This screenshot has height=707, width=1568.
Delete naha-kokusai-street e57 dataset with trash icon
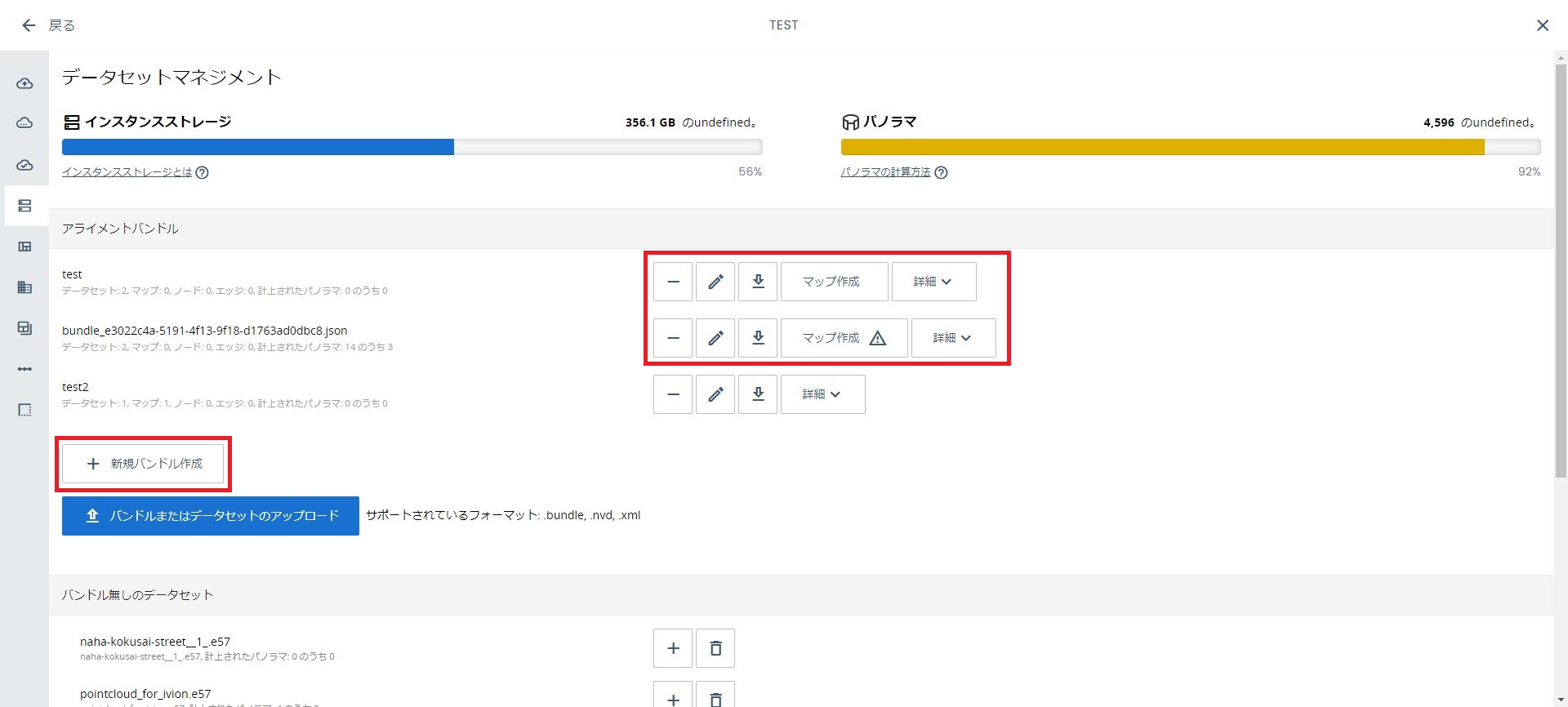(x=715, y=648)
